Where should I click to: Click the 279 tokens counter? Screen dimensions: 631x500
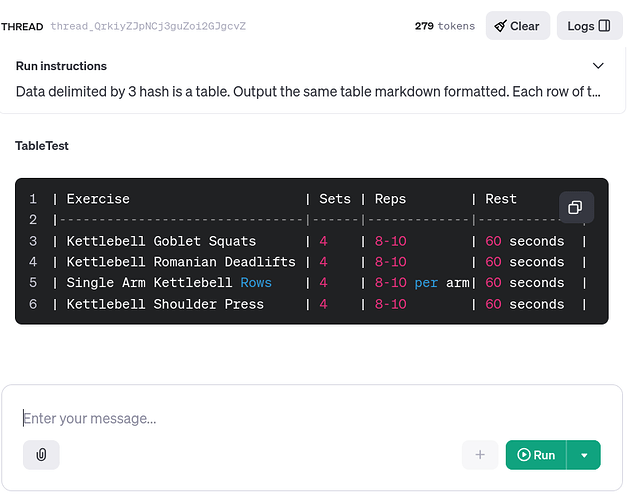pos(445,26)
